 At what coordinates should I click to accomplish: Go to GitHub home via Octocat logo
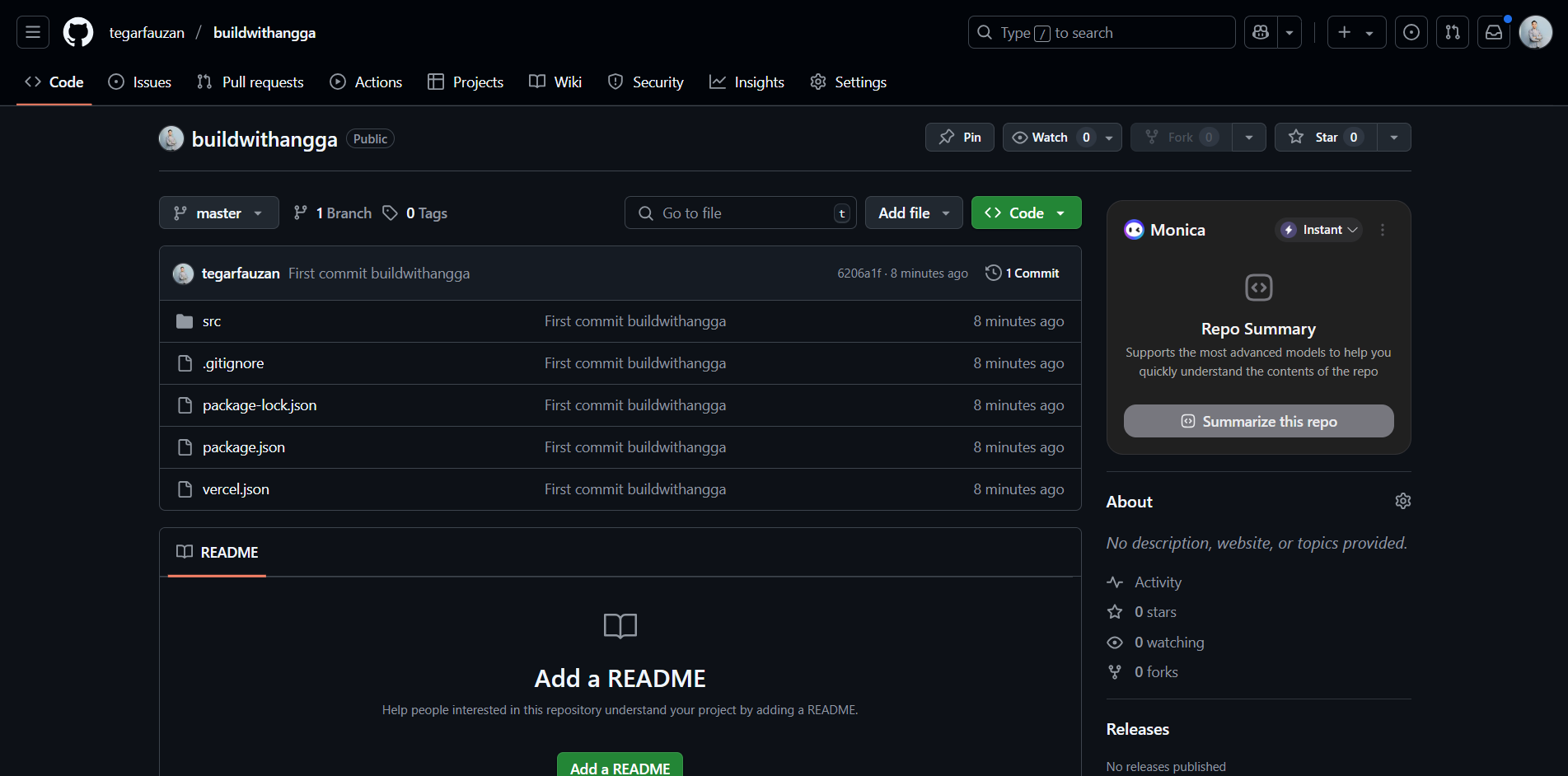point(78,32)
